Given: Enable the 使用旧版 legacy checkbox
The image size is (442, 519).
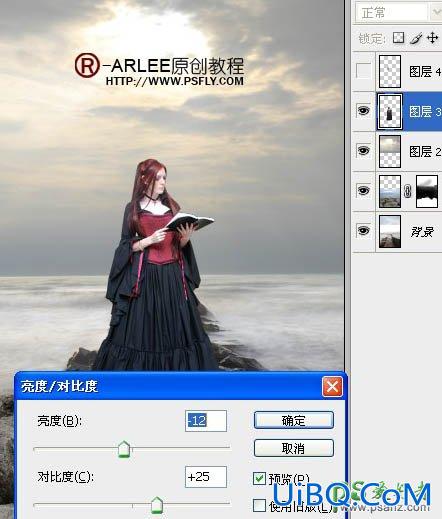Looking at the screenshot, I should [x=259, y=505].
